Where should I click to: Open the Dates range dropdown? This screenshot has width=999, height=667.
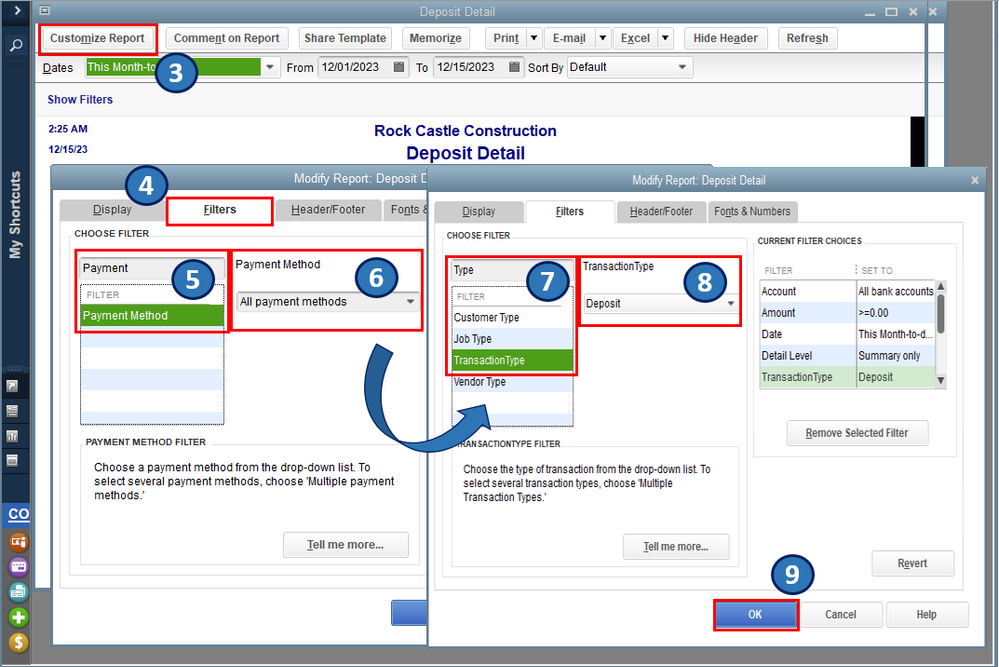click(270, 67)
